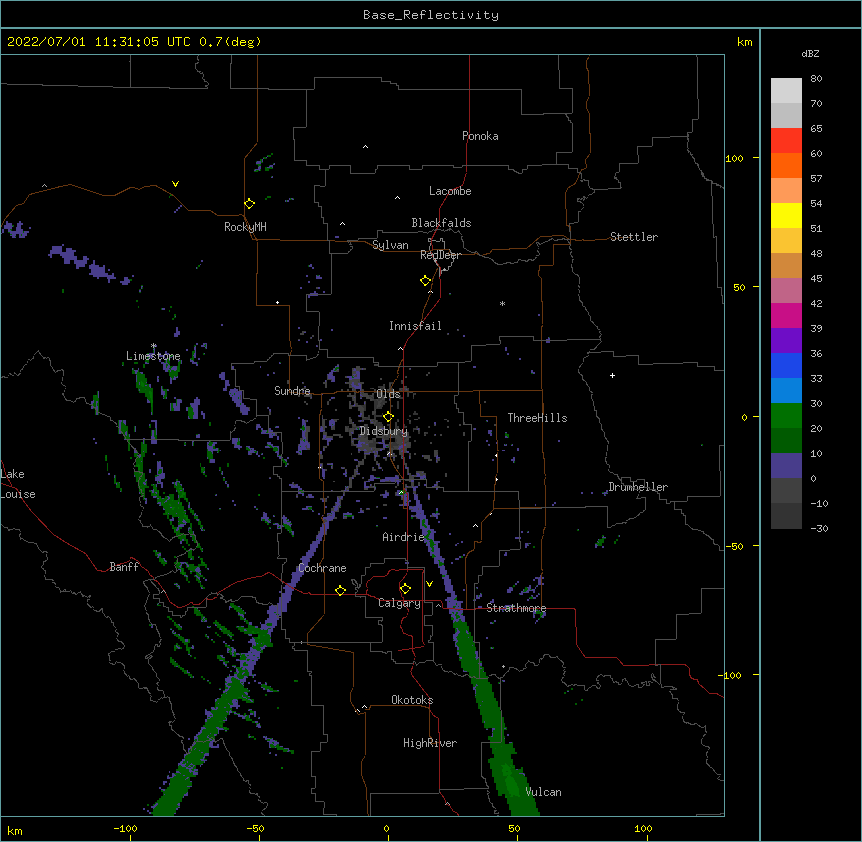Click the Banff label

(124, 567)
